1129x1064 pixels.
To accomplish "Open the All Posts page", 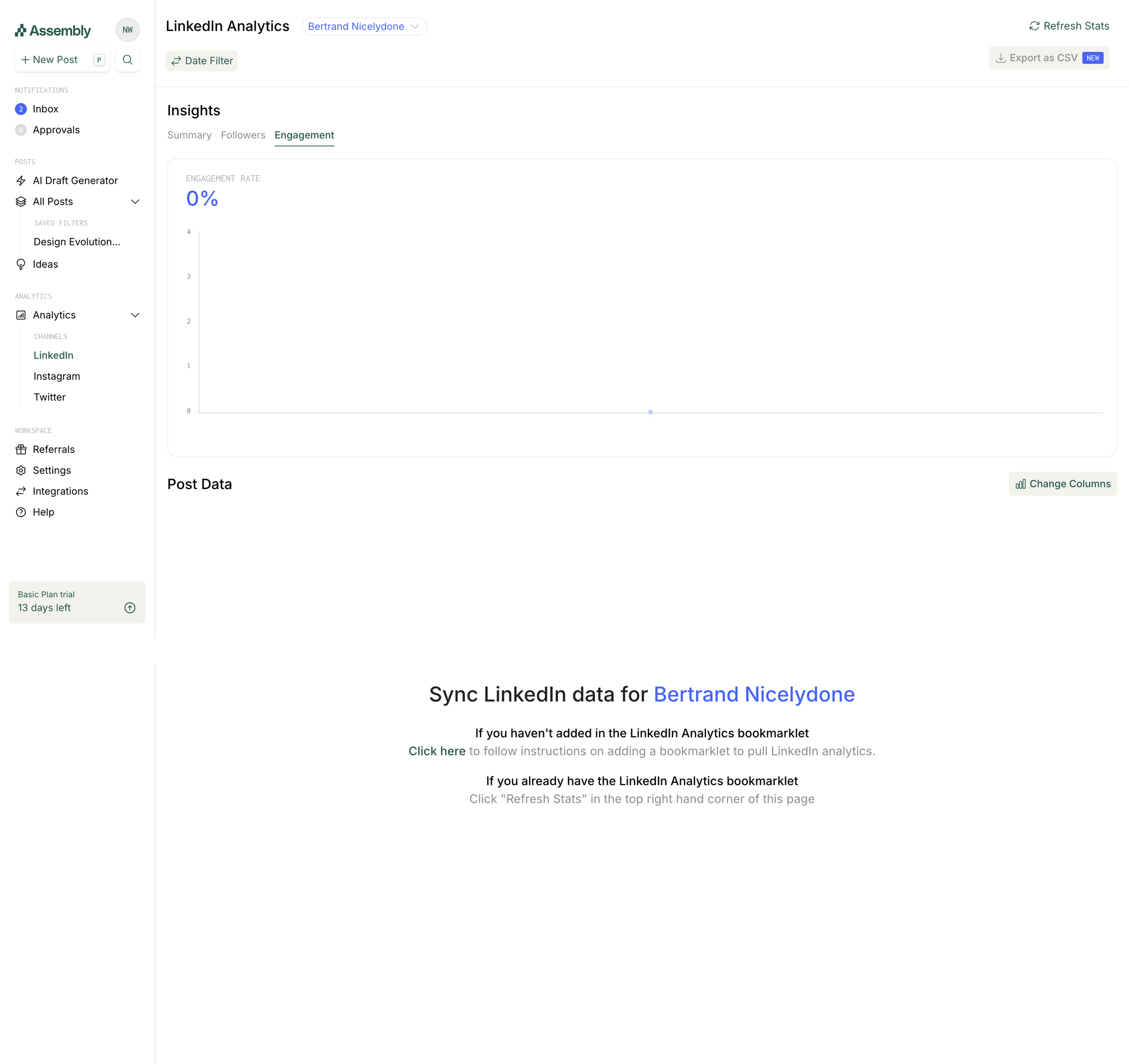I will [x=53, y=202].
